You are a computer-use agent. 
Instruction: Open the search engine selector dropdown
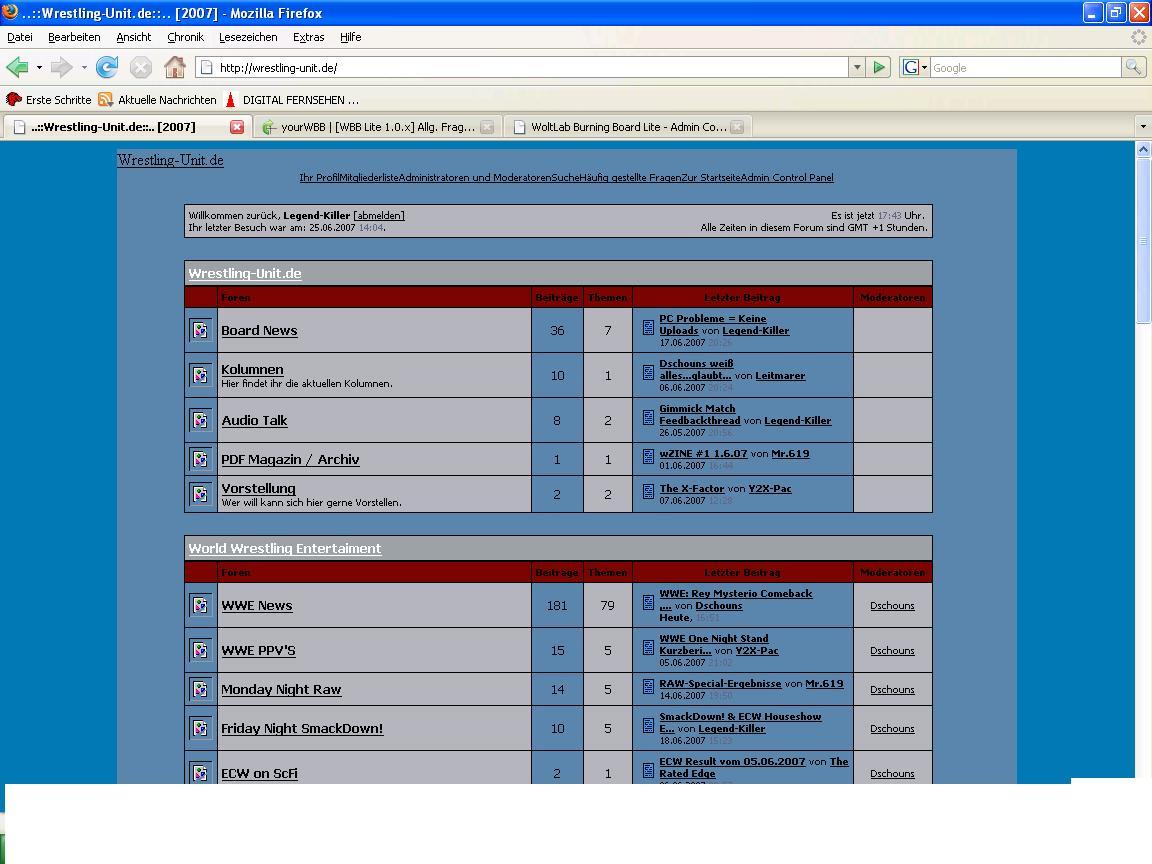[924, 68]
